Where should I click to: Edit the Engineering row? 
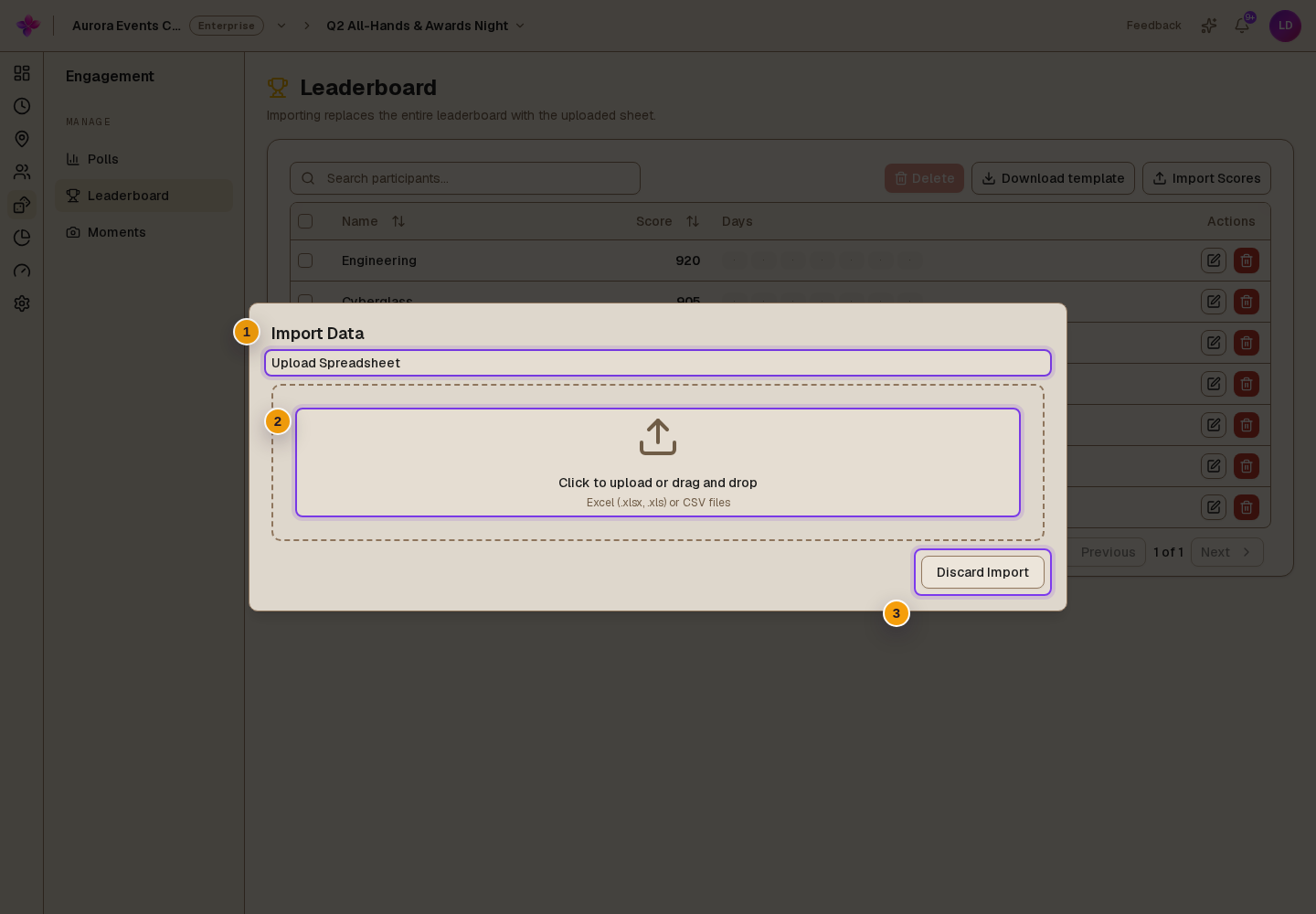[1214, 260]
